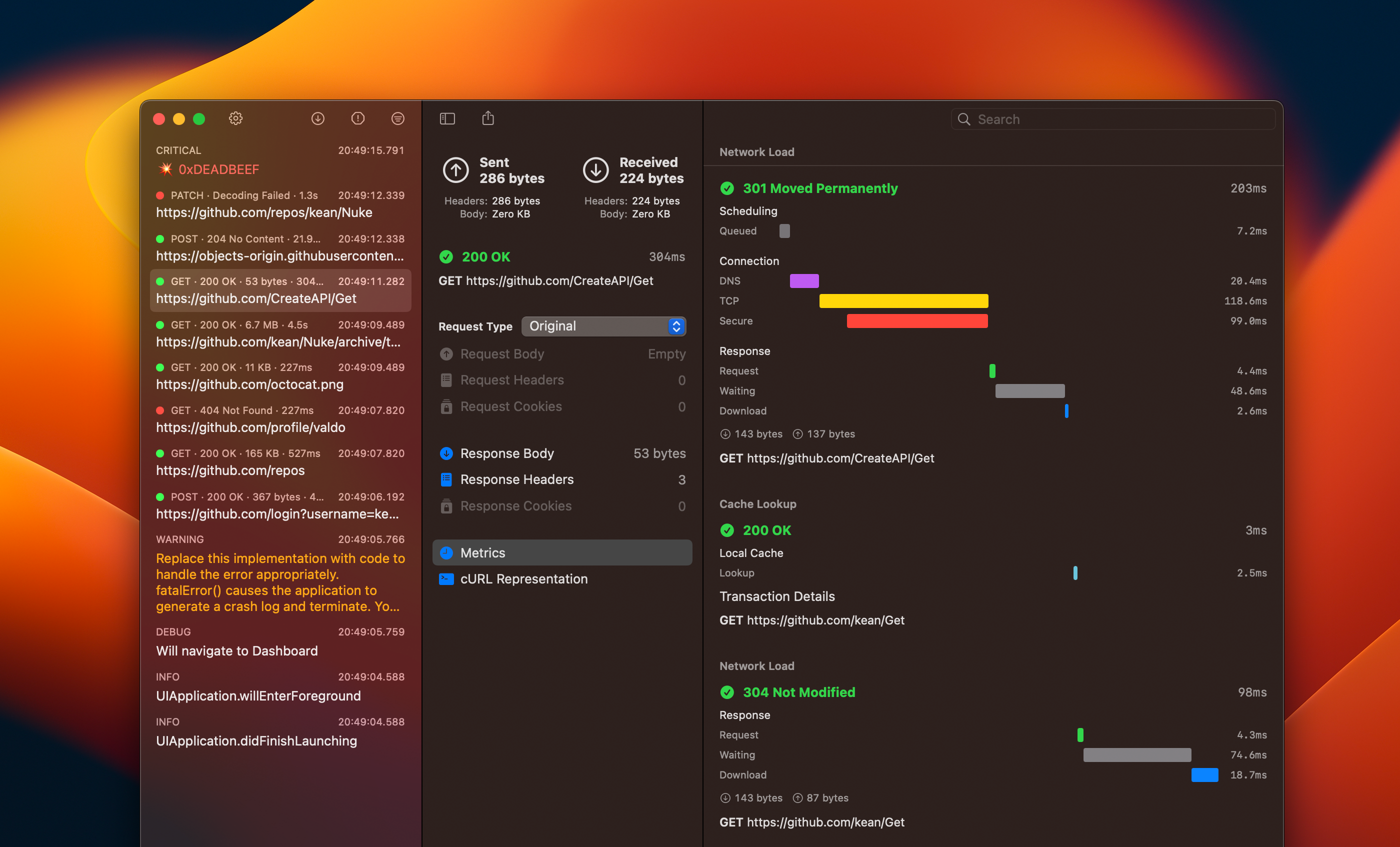The height and width of the screenshot is (847, 1400).
Task: Click the red status dot on PATCH entry
Action: coord(160,195)
